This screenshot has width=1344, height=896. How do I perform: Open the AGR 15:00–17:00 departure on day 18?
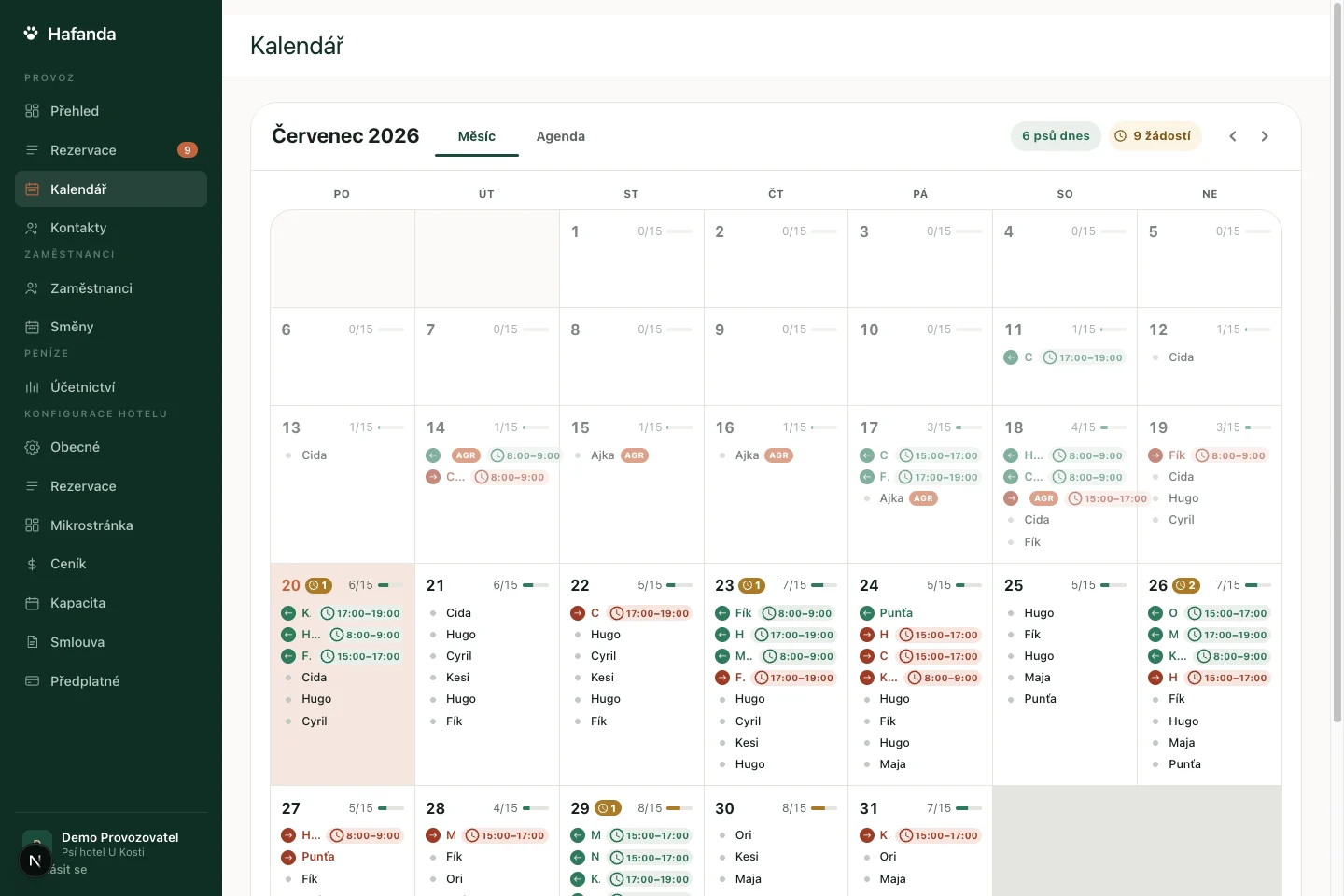pos(1076,498)
